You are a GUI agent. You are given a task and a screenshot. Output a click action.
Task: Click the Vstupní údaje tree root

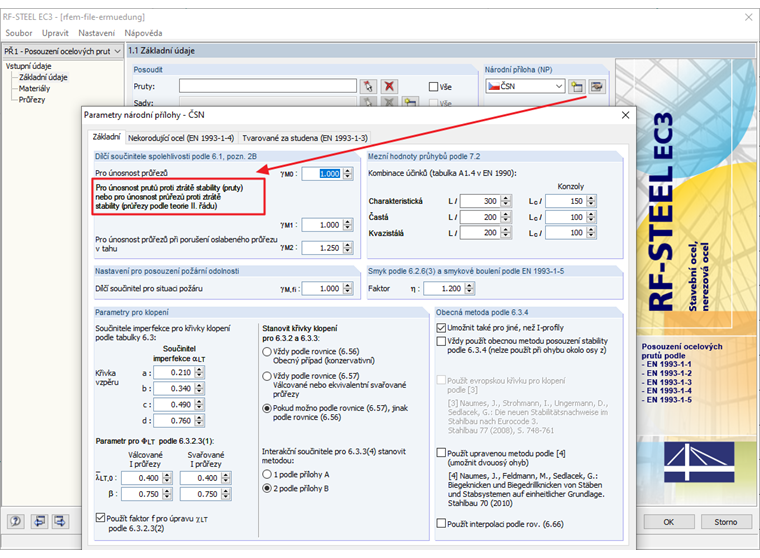click(x=28, y=66)
